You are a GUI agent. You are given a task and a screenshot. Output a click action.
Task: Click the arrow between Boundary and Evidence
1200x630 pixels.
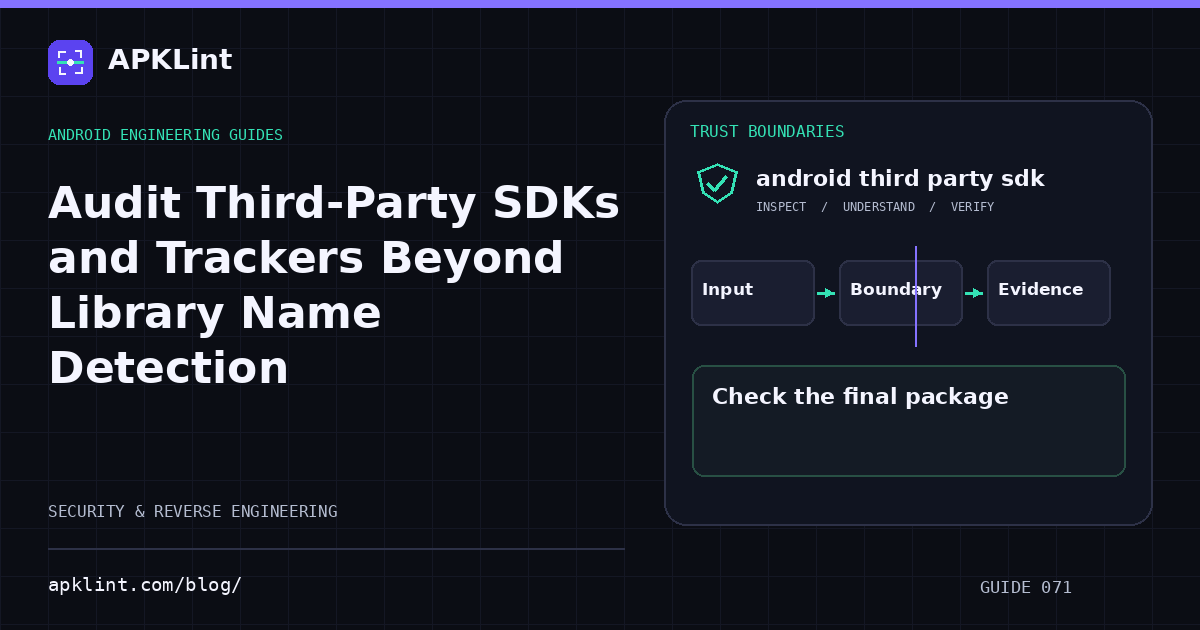[x=974, y=293]
